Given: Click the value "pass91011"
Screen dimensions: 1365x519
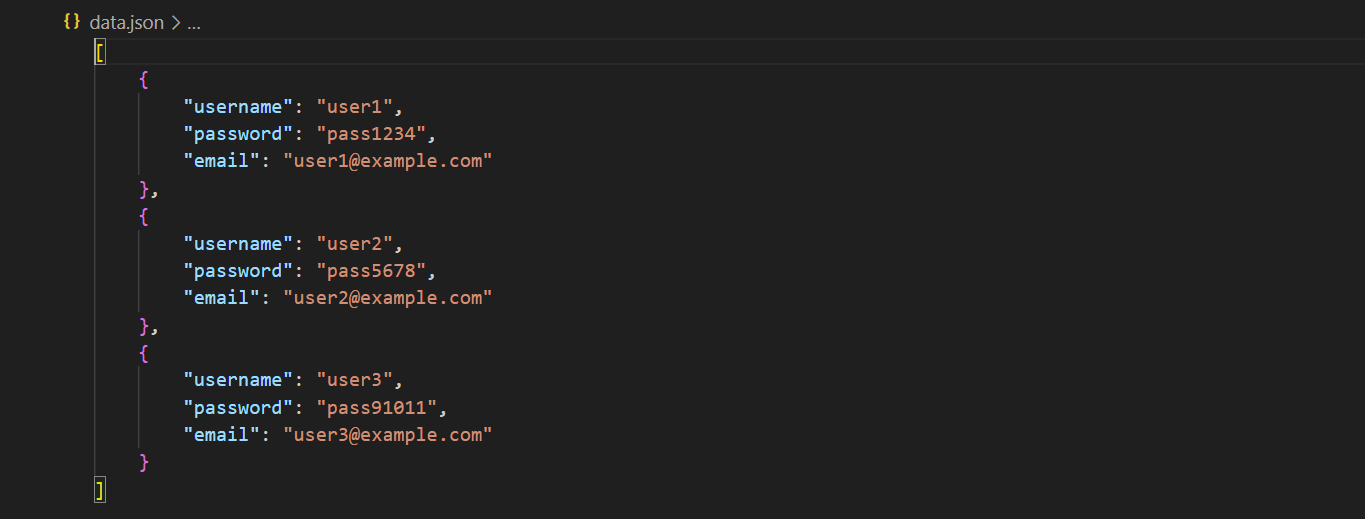Looking at the screenshot, I should [378, 408].
